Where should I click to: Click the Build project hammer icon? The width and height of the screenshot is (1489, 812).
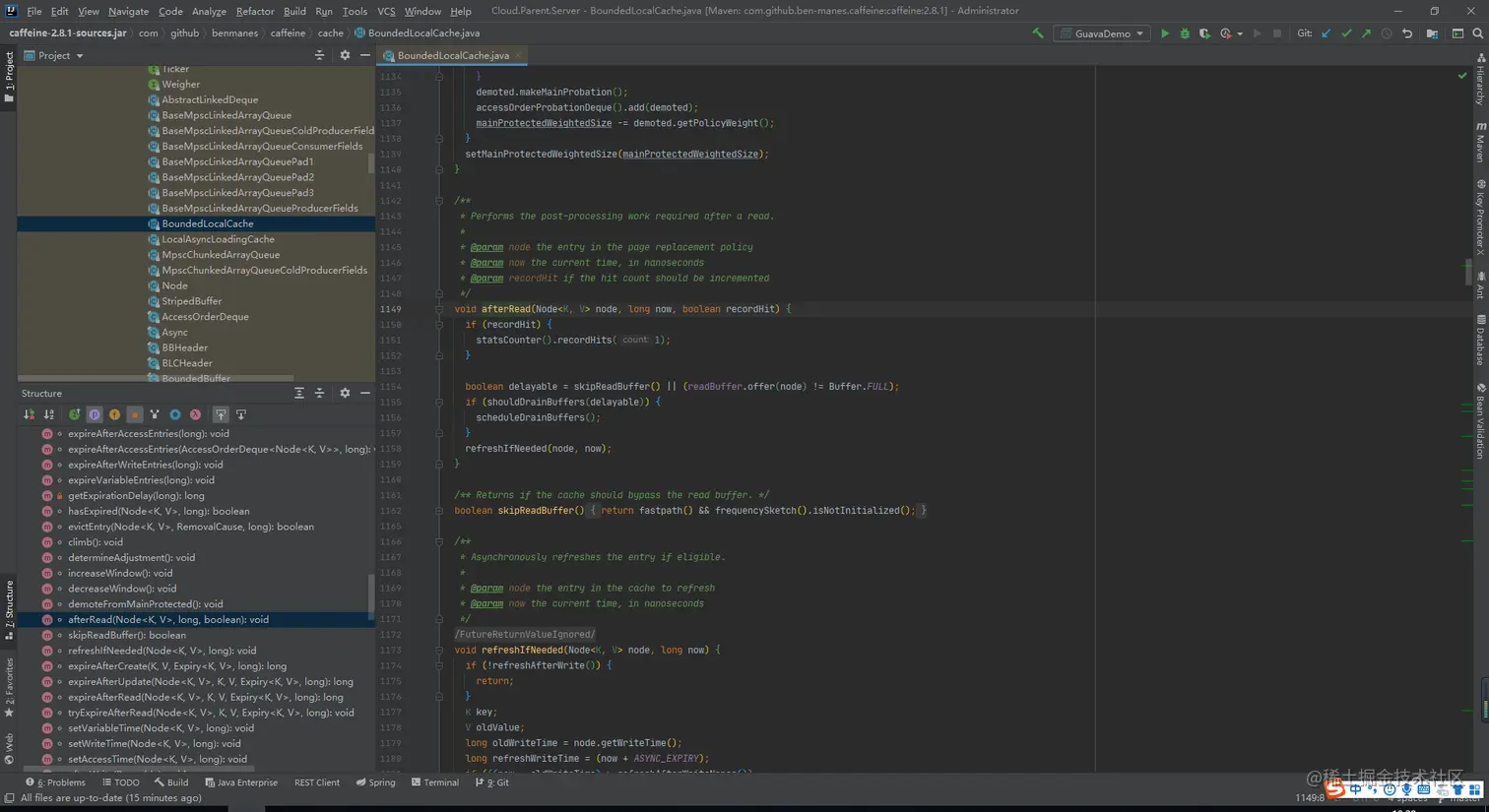click(x=1038, y=33)
